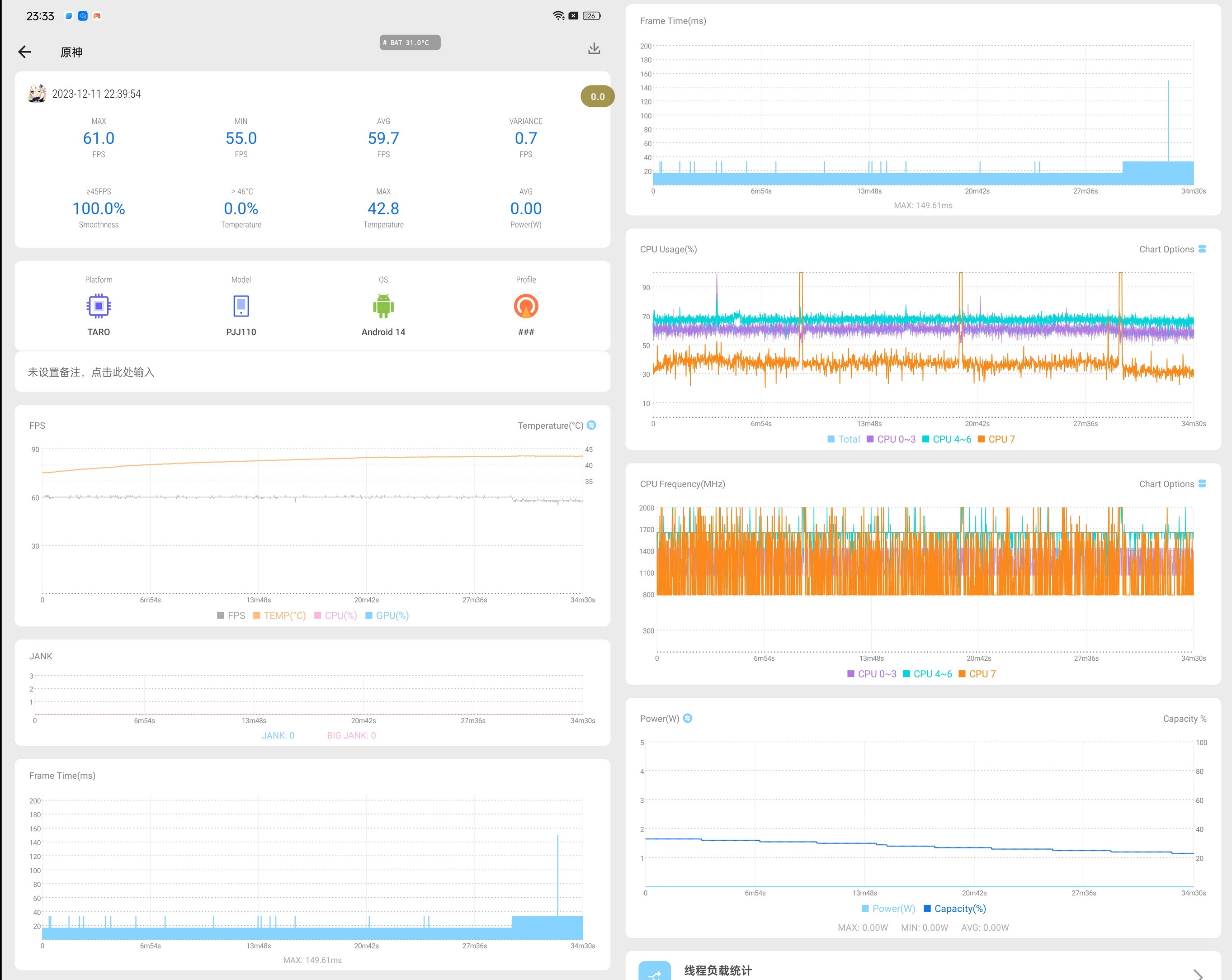Toggle FPS series in legend

click(x=231, y=615)
